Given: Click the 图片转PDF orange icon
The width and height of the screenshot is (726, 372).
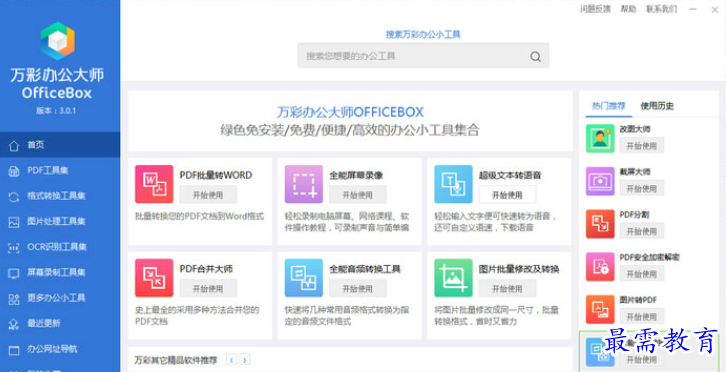Looking at the screenshot, I should pyautogui.click(x=600, y=309).
